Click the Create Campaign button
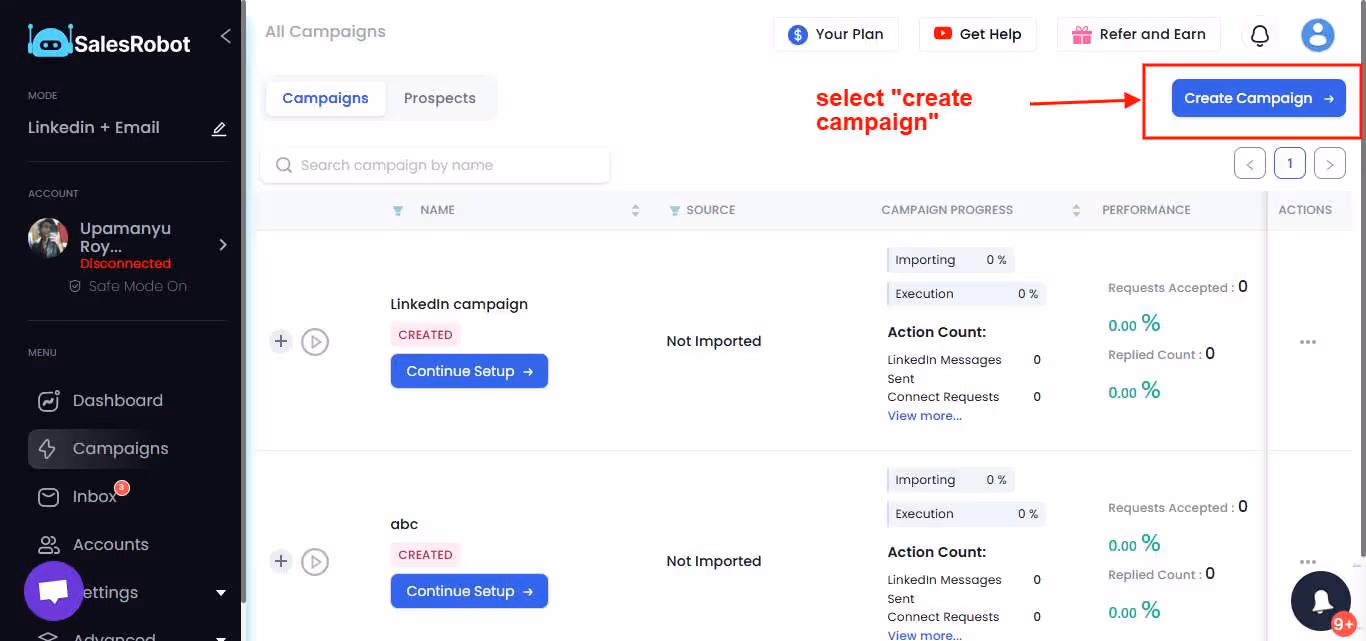This screenshot has width=1366, height=641. 1258,98
